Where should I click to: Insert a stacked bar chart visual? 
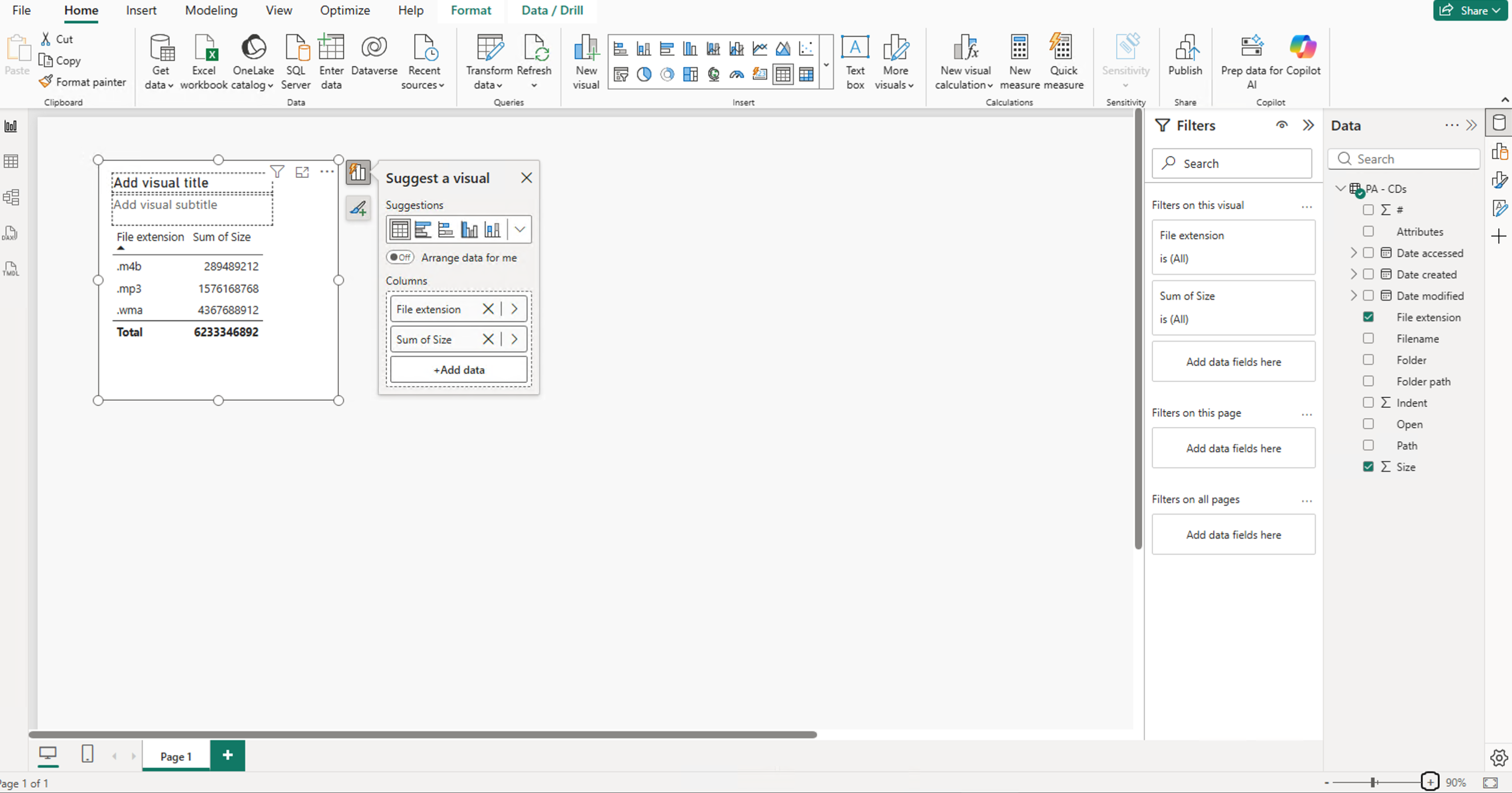[620, 49]
